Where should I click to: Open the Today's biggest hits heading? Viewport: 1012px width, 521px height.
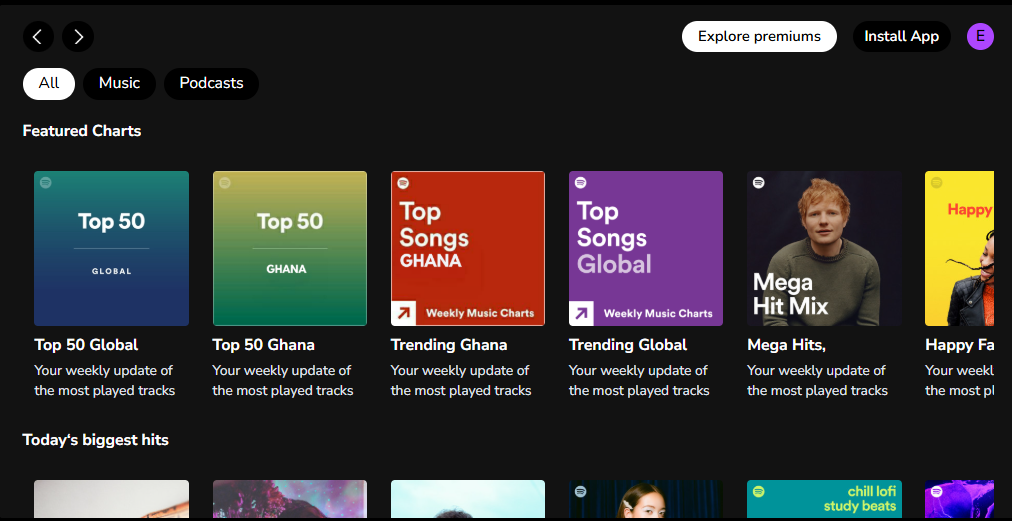[x=96, y=440]
